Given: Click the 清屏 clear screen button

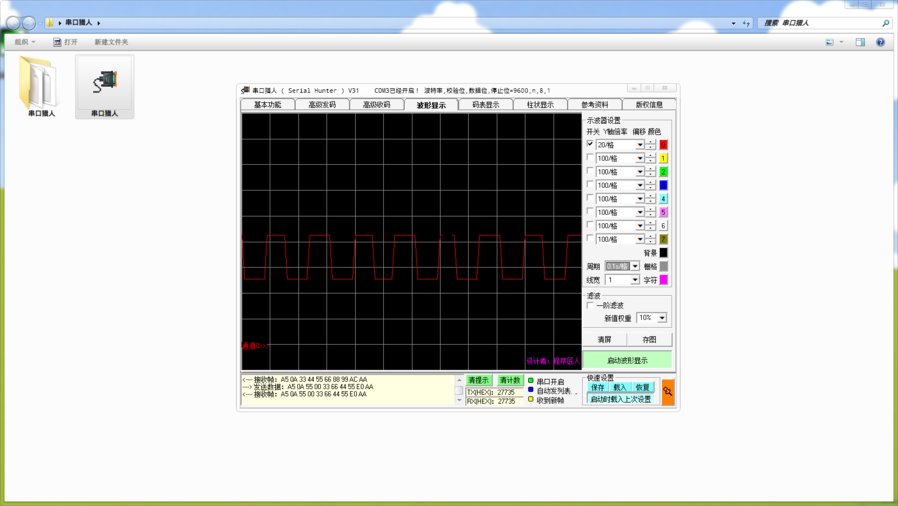Looking at the screenshot, I should [605, 339].
